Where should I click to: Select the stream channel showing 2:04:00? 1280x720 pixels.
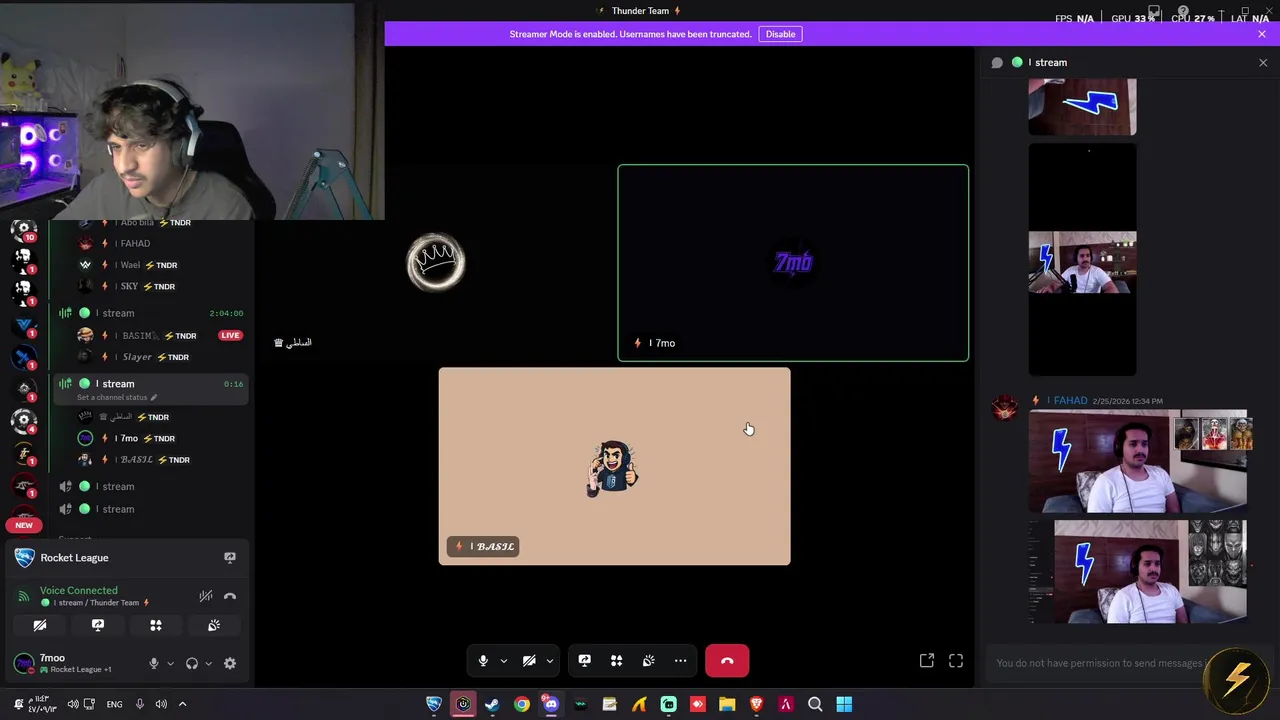click(150, 313)
